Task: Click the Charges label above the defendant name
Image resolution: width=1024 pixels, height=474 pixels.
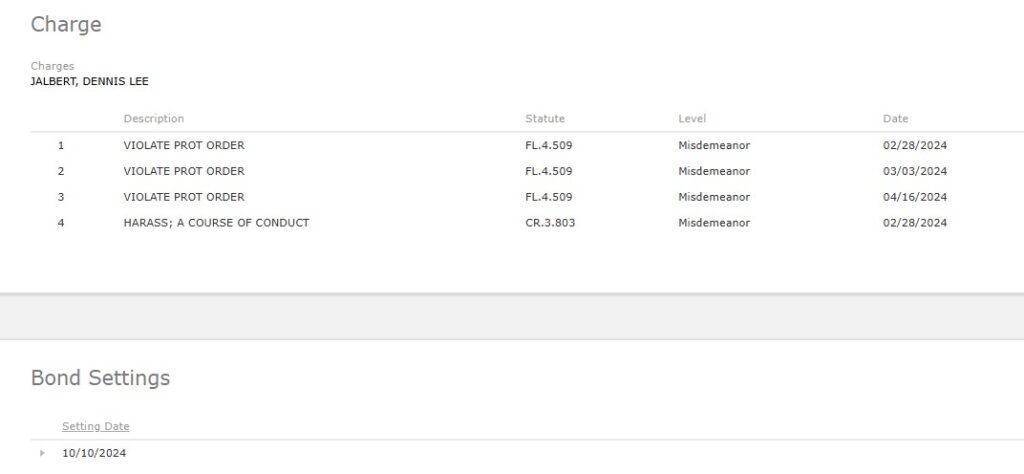Action: coord(52,66)
